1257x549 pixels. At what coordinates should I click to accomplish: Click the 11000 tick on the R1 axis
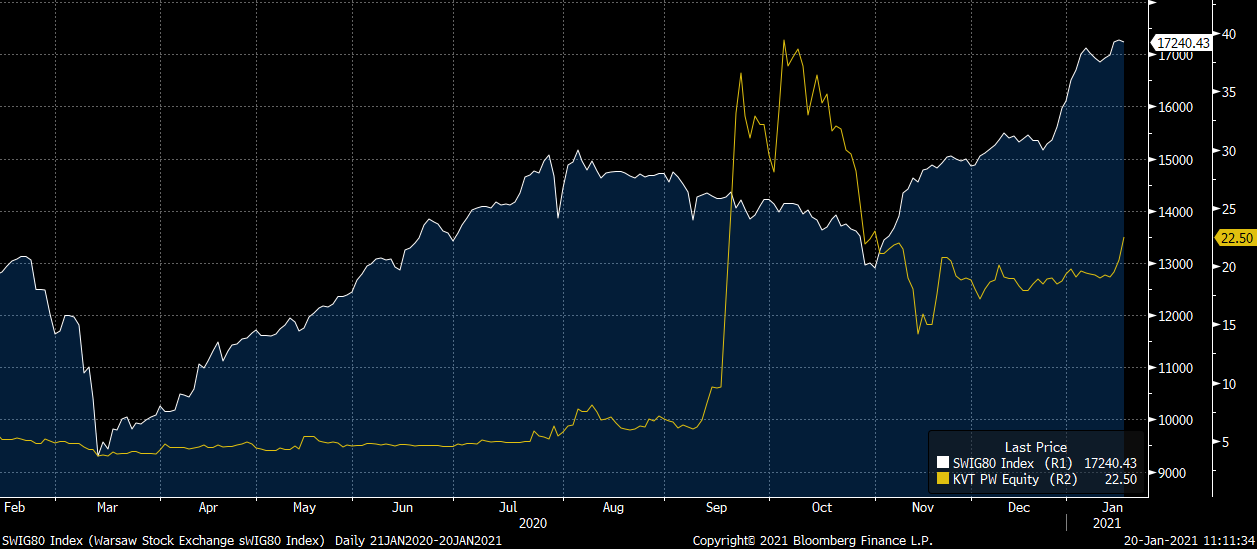(x=1173, y=368)
